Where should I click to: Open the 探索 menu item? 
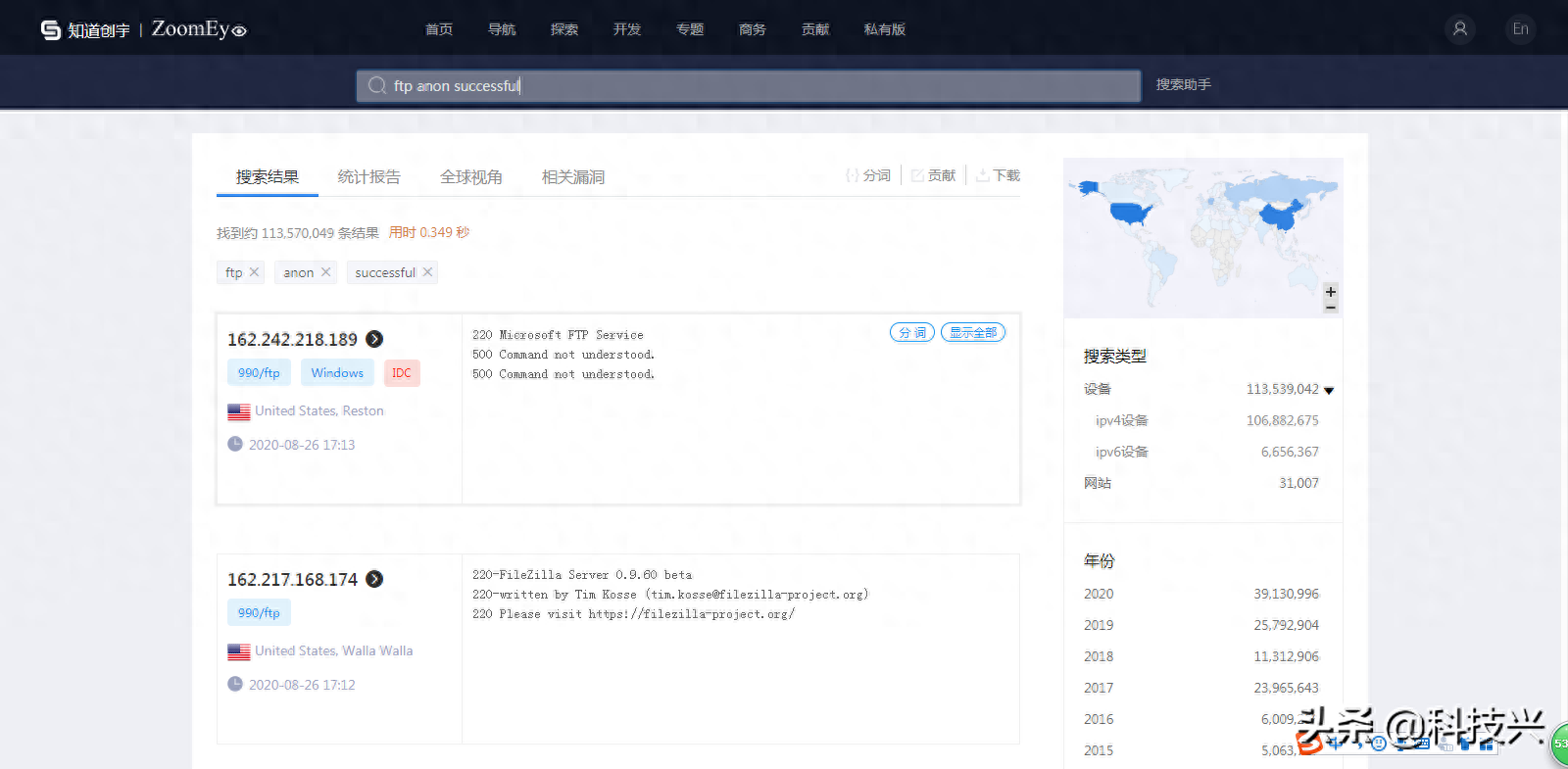(x=564, y=29)
